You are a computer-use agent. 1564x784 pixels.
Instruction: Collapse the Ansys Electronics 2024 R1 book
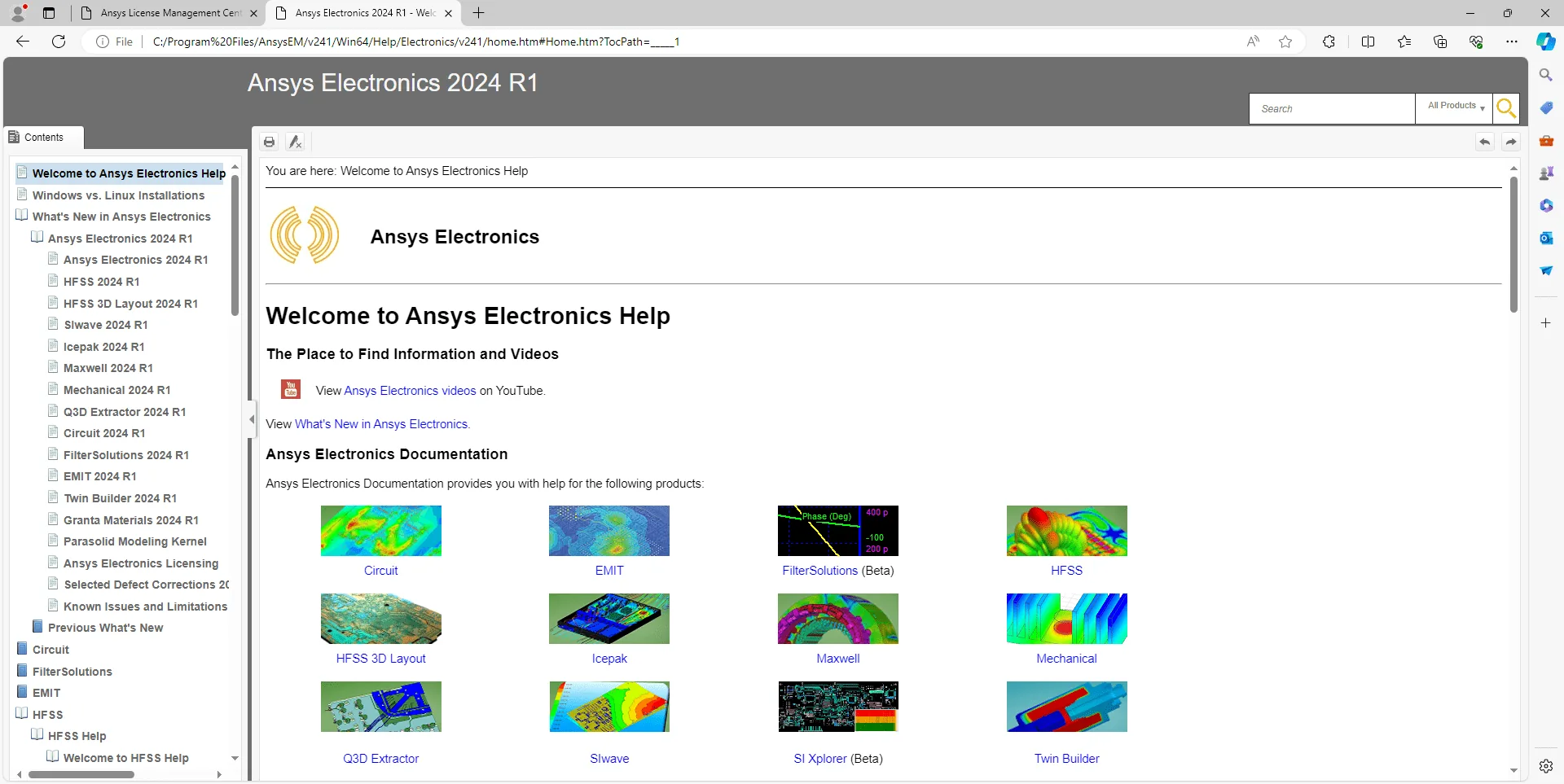37,238
